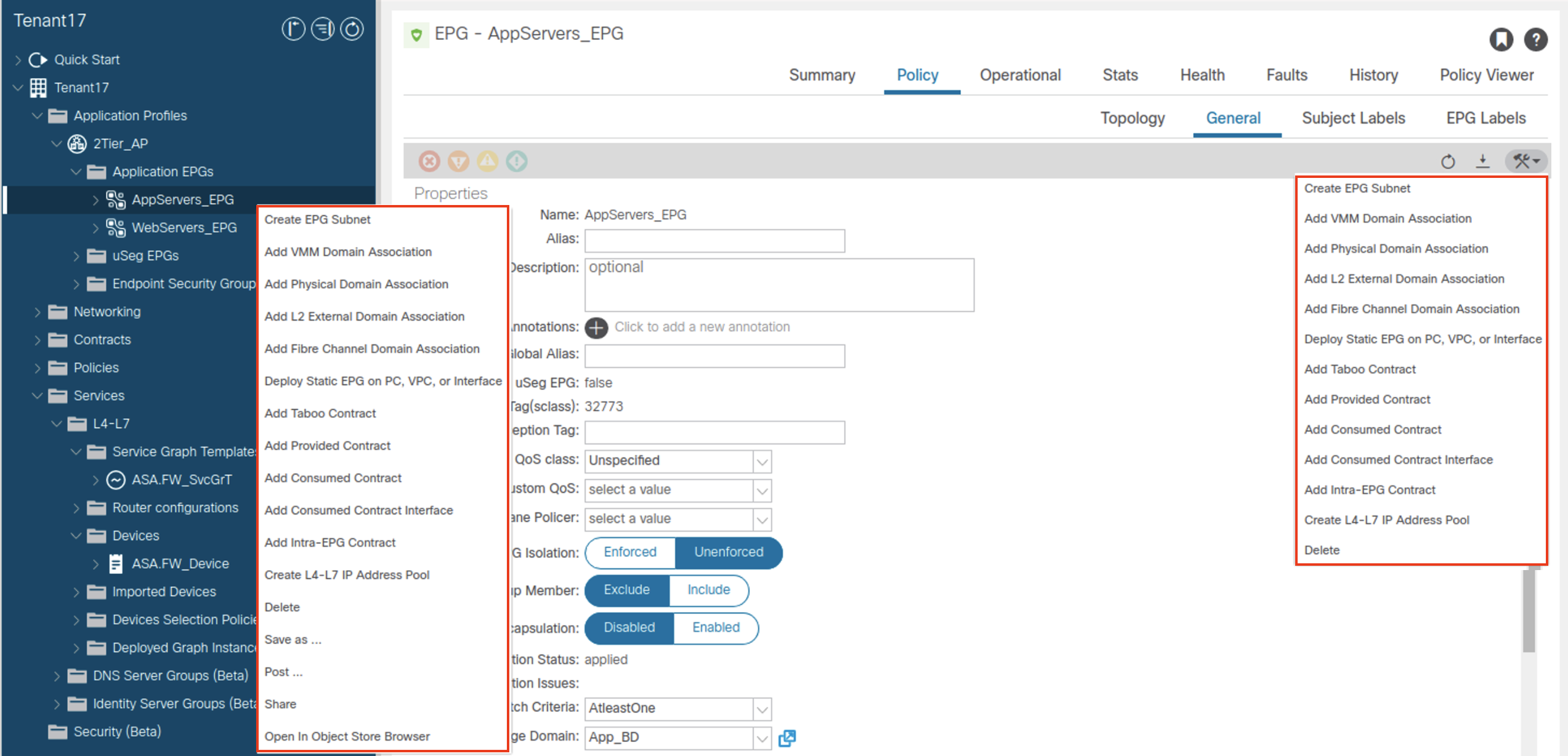Screen dimensions: 1568x756
Task: Open help using the question mark icon
Action: tap(1537, 39)
